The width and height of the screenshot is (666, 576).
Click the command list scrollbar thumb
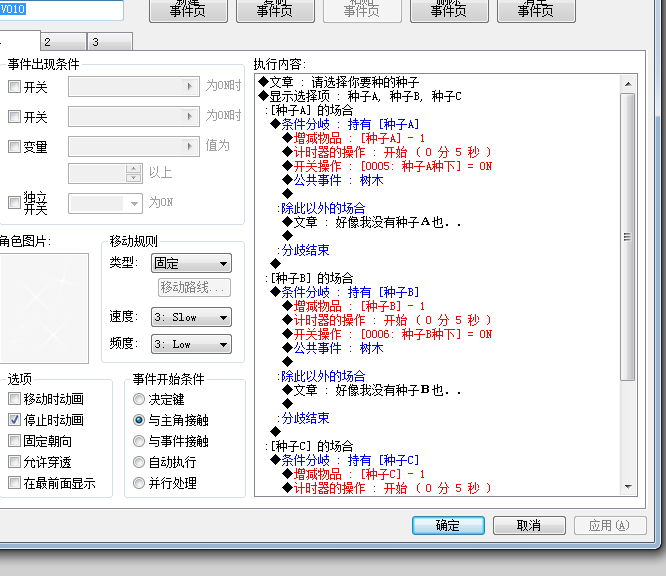point(627,237)
